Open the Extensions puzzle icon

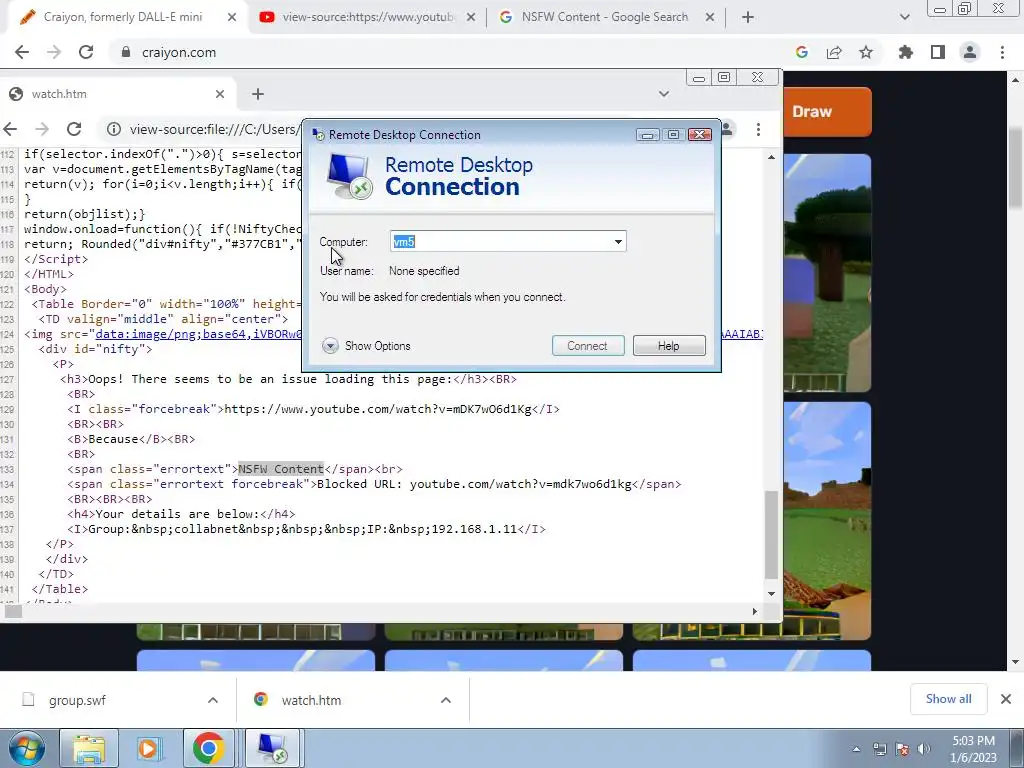click(x=906, y=52)
